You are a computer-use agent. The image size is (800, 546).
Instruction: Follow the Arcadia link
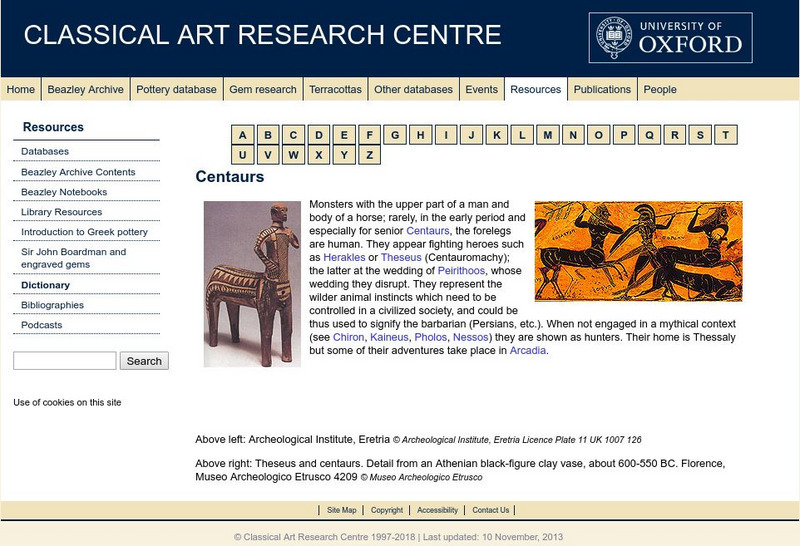tap(528, 351)
